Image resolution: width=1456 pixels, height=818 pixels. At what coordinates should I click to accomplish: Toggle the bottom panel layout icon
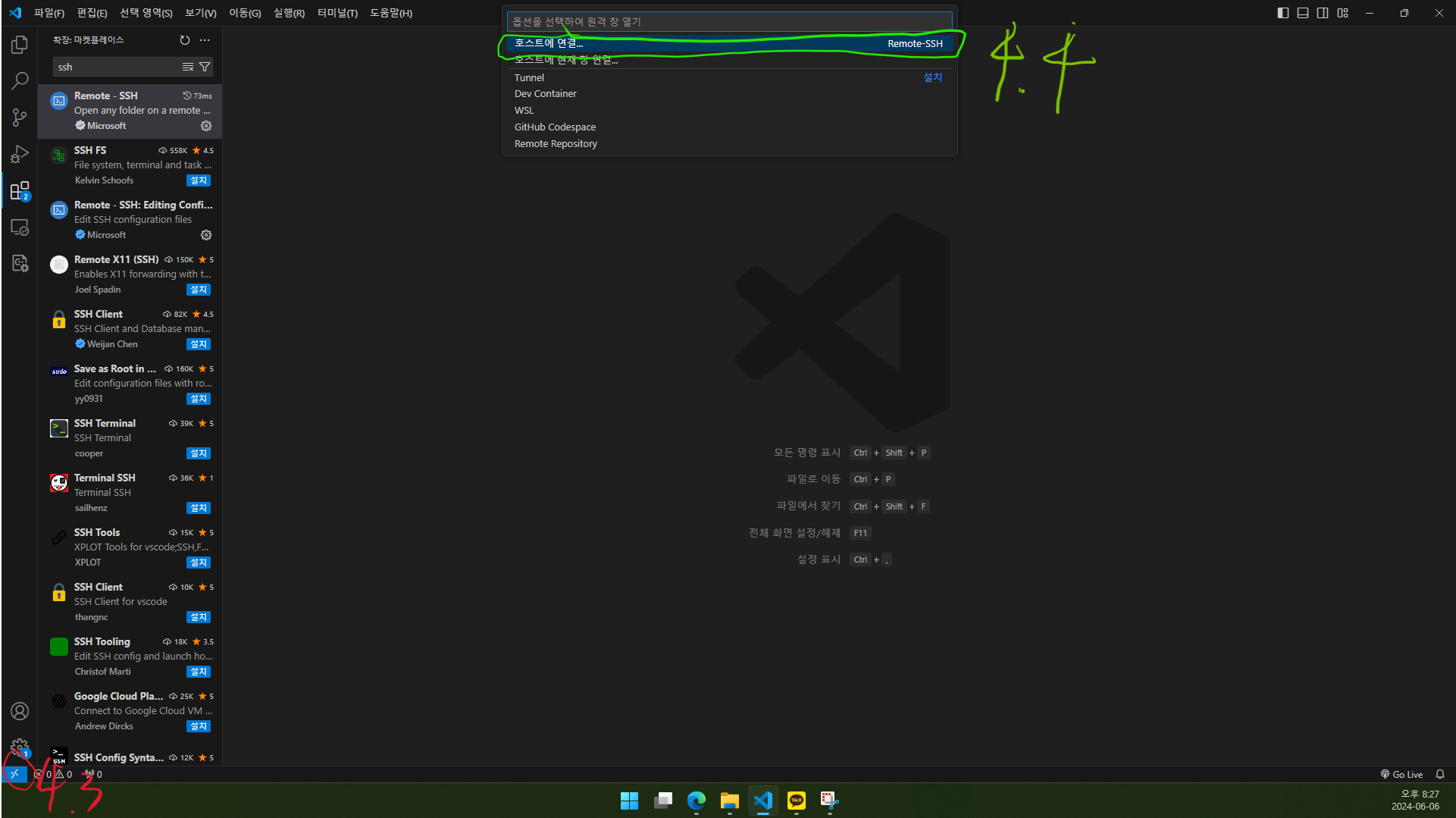pos(1303,13)
